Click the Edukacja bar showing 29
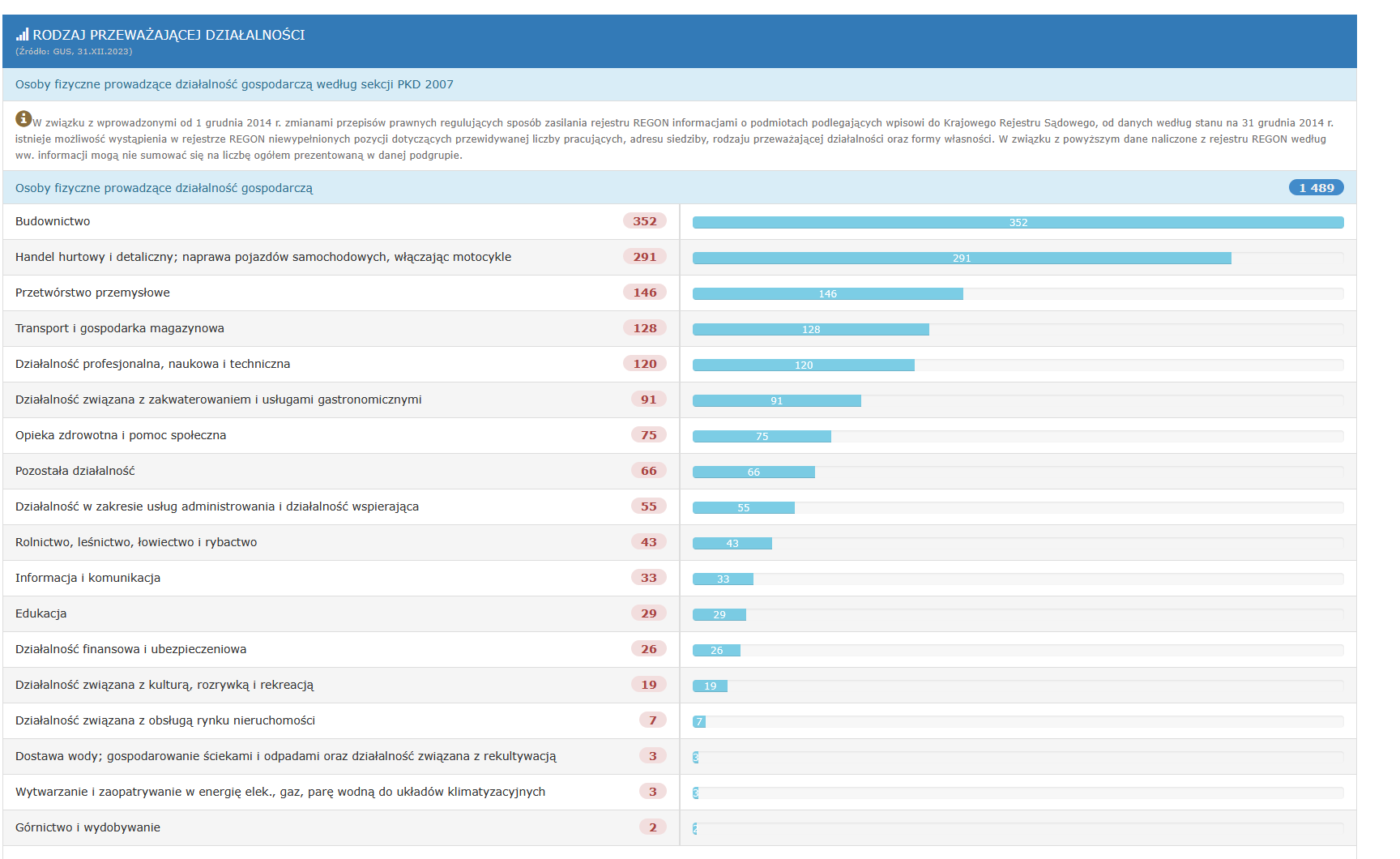 [719, 615]
